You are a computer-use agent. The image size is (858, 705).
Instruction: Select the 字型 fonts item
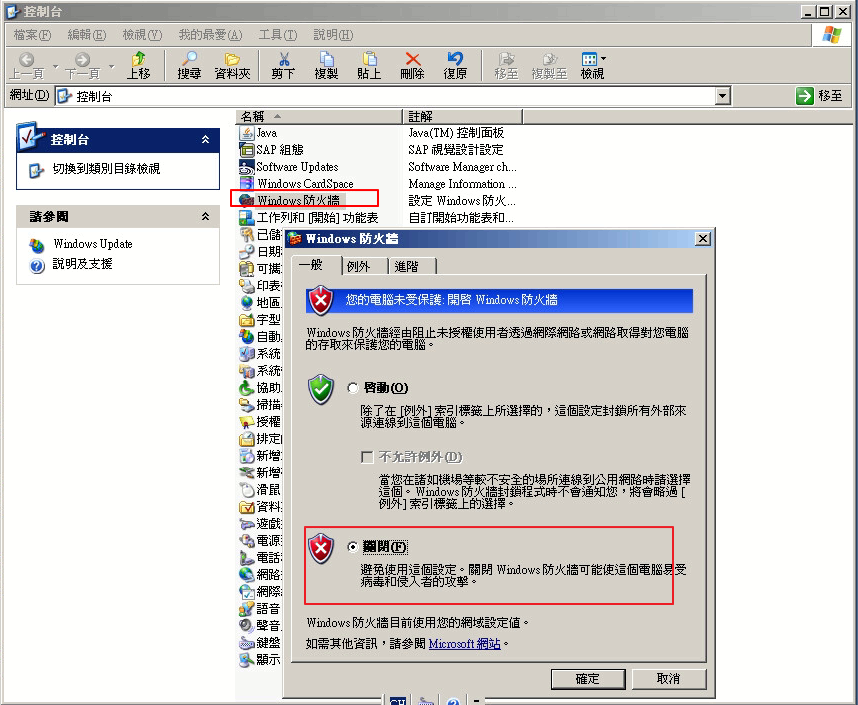[260, 320]
